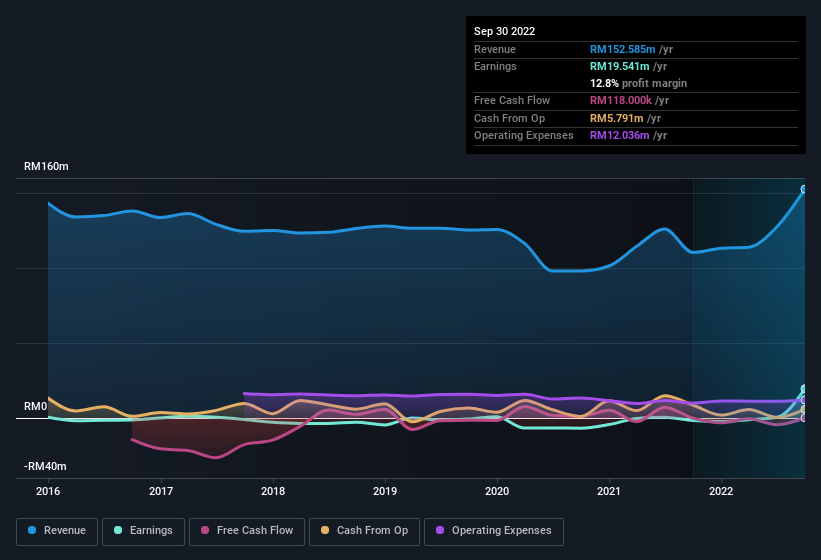The height and width of the screenshot is (560, 821).
Task: Click the RM0 y-axis label
Action: 36,407
